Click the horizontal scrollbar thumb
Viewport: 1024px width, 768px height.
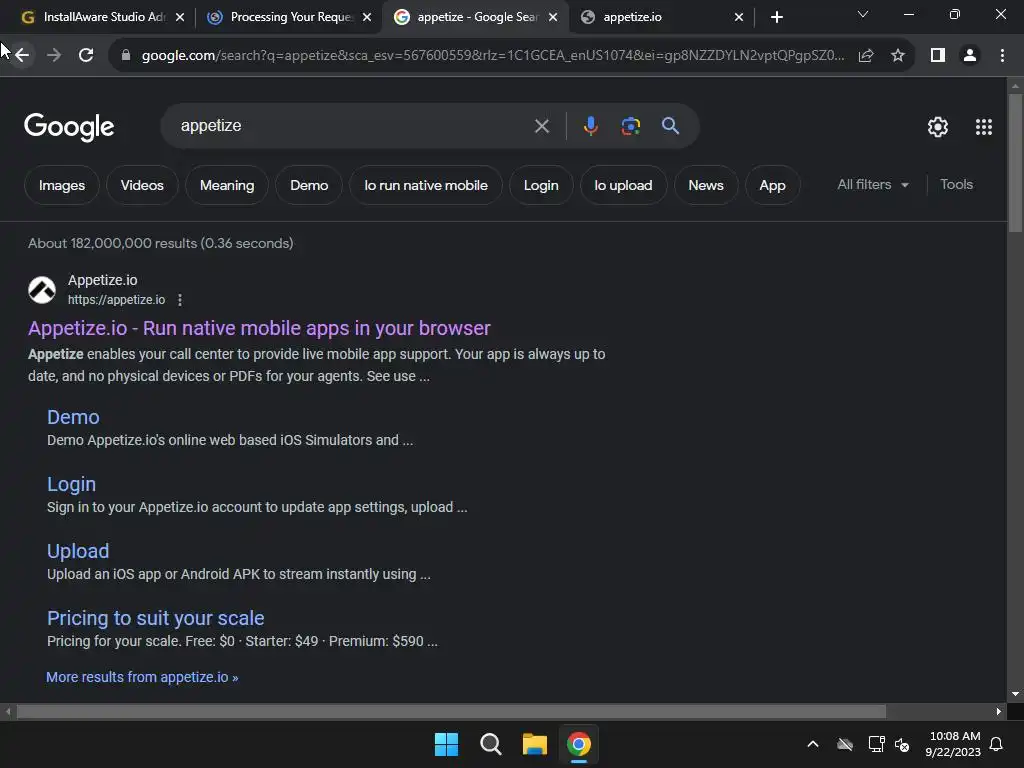[x=451, y=711]
